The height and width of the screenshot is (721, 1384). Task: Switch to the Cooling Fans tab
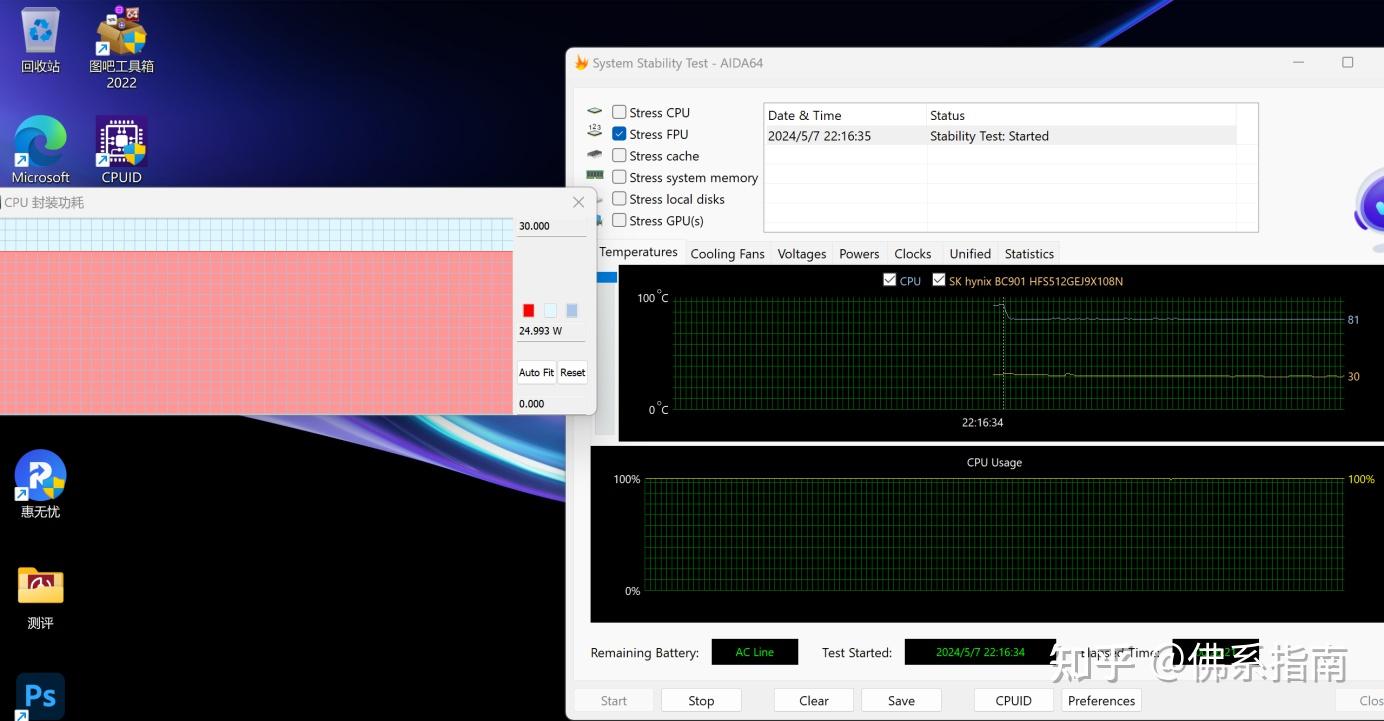pos(727,254)
